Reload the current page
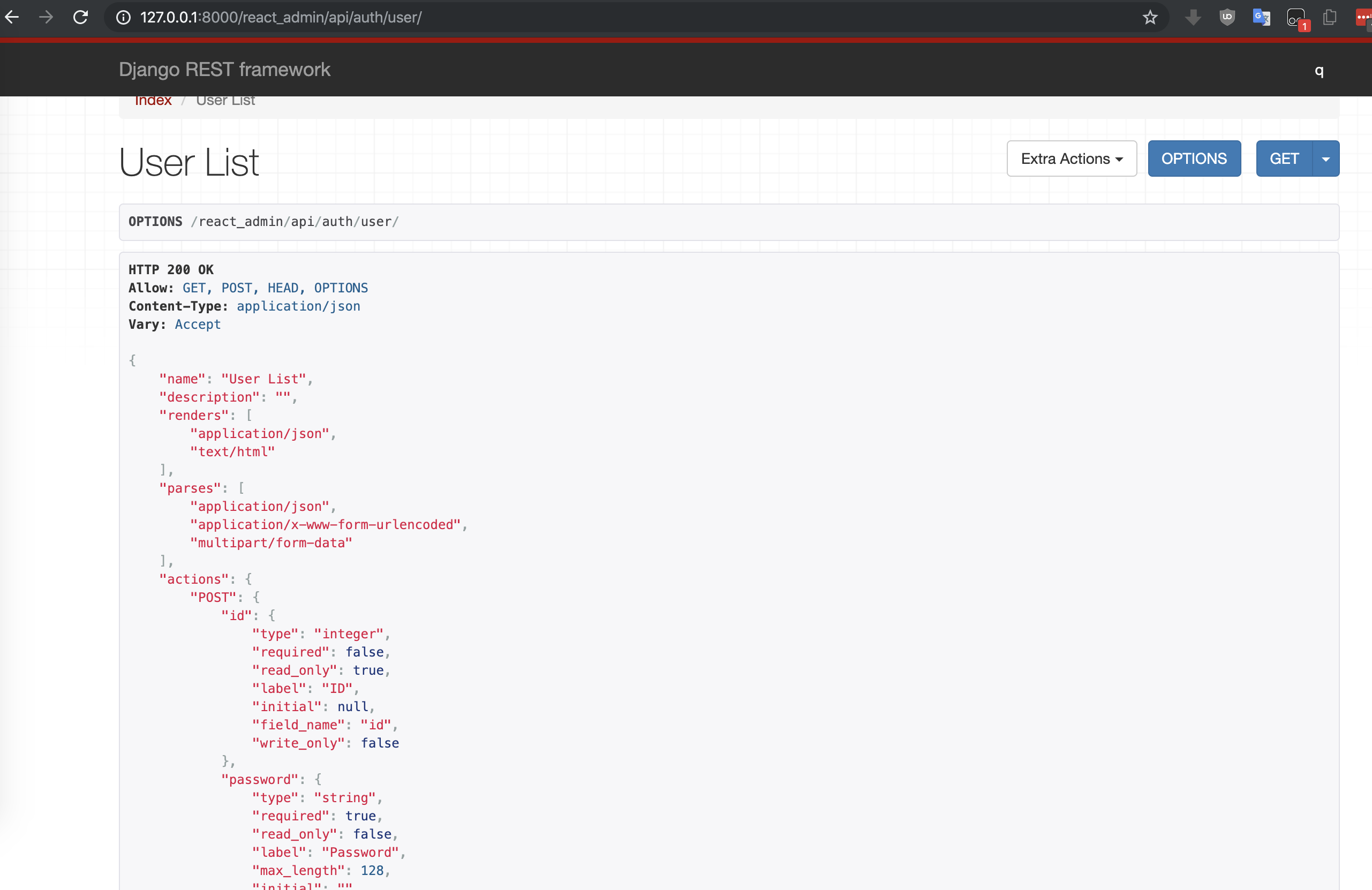The width and height of the screenshot is (1372, 890). point(81,17)
